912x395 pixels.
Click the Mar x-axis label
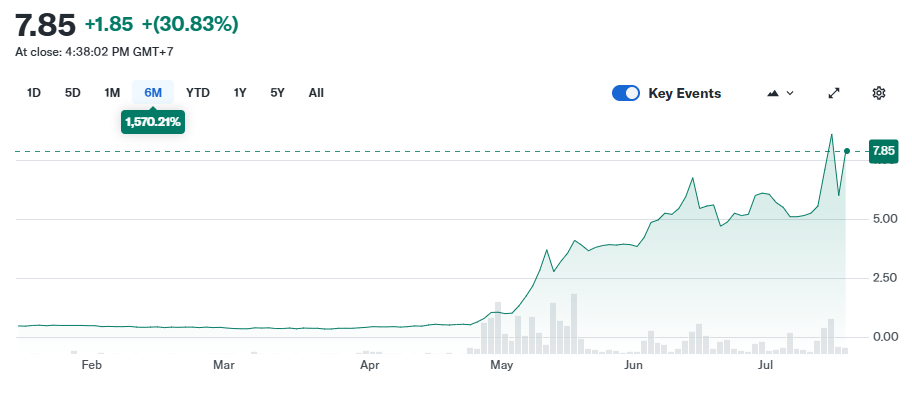[224, 365]
